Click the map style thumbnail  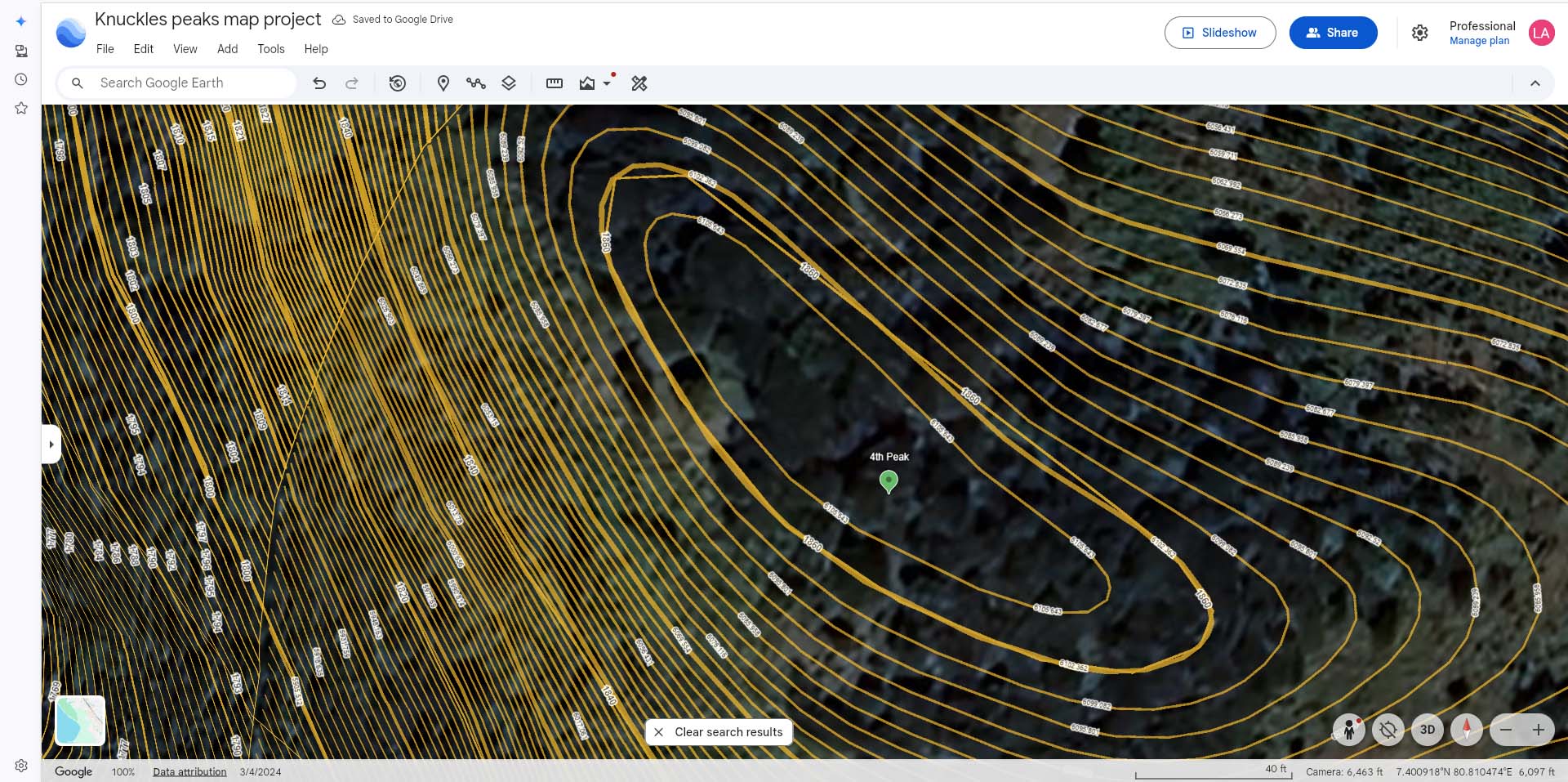80,720
